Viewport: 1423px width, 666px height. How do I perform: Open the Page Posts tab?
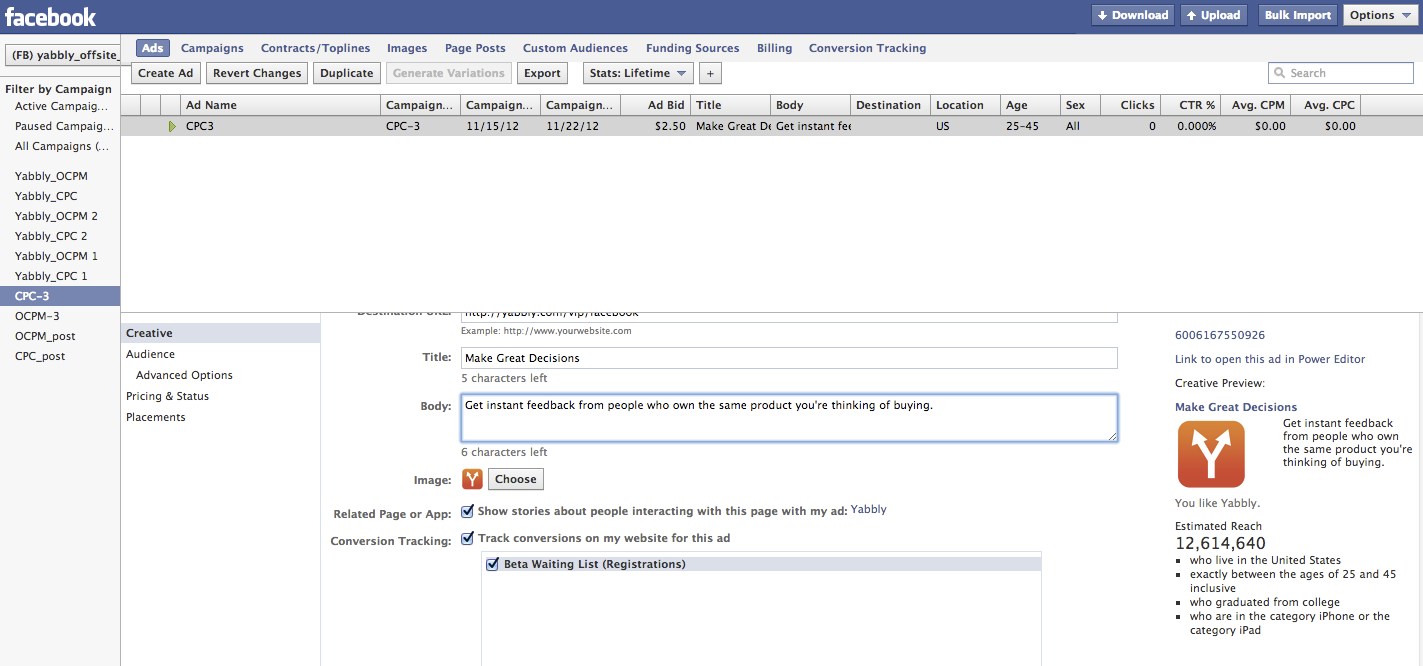pos(475,48)
